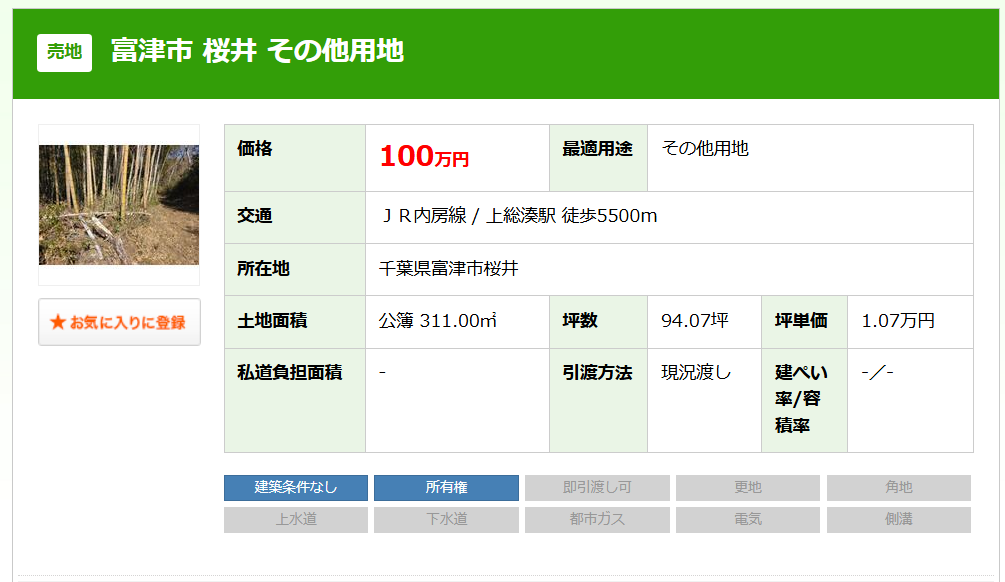Click the red 100万円 price value
The height and width of the screenshot is (582, 1005).
[424, 157]
